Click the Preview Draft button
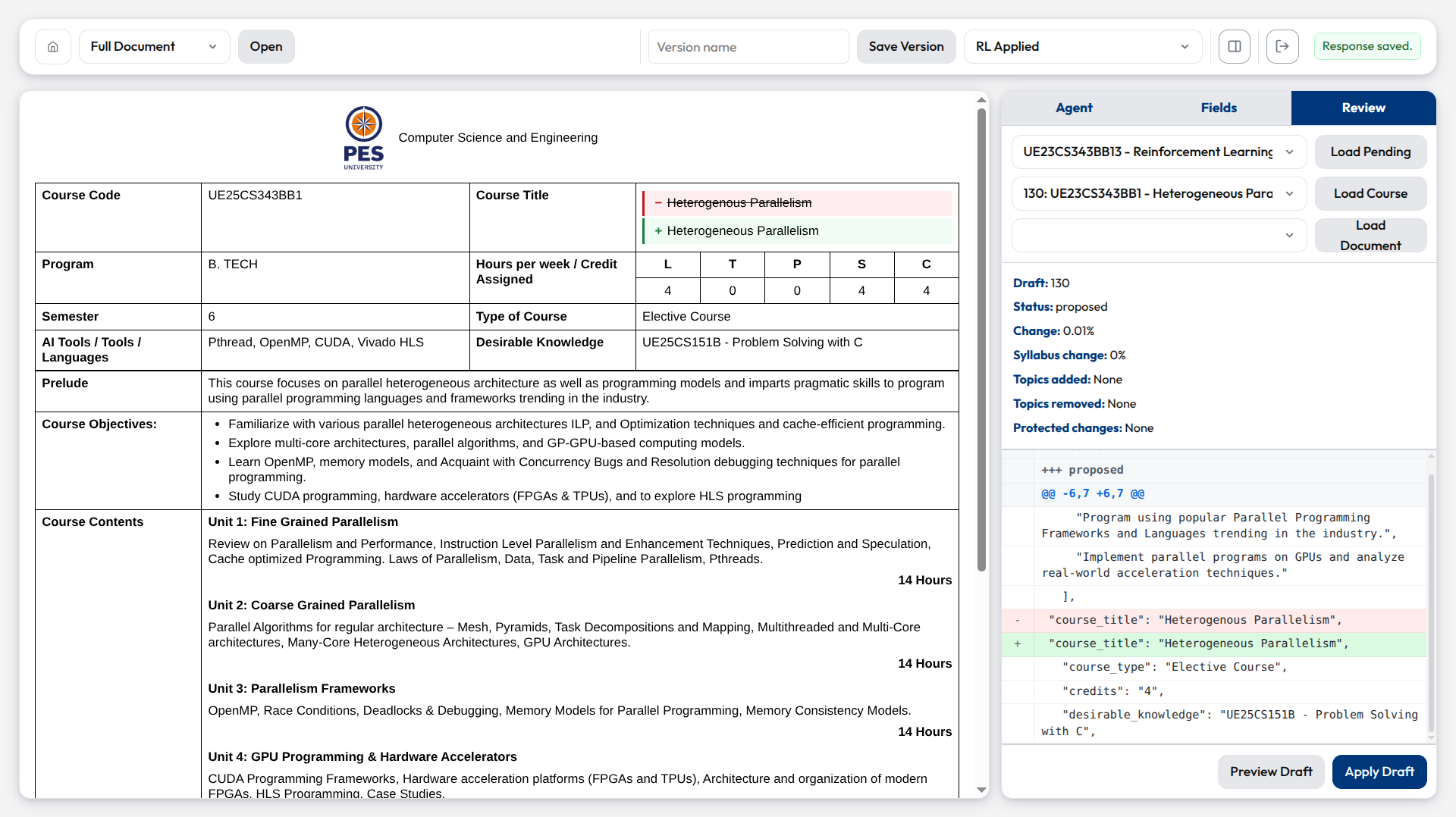Screen dimensions: 1456x817 1271,772
